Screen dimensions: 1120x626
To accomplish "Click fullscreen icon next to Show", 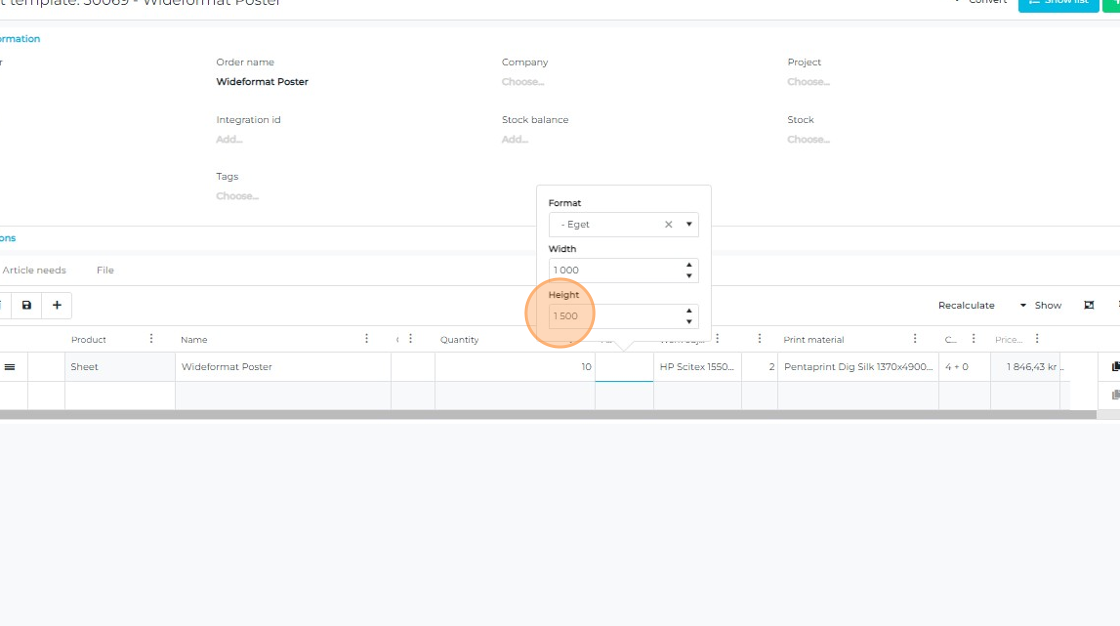I will tap(1089, 305).
